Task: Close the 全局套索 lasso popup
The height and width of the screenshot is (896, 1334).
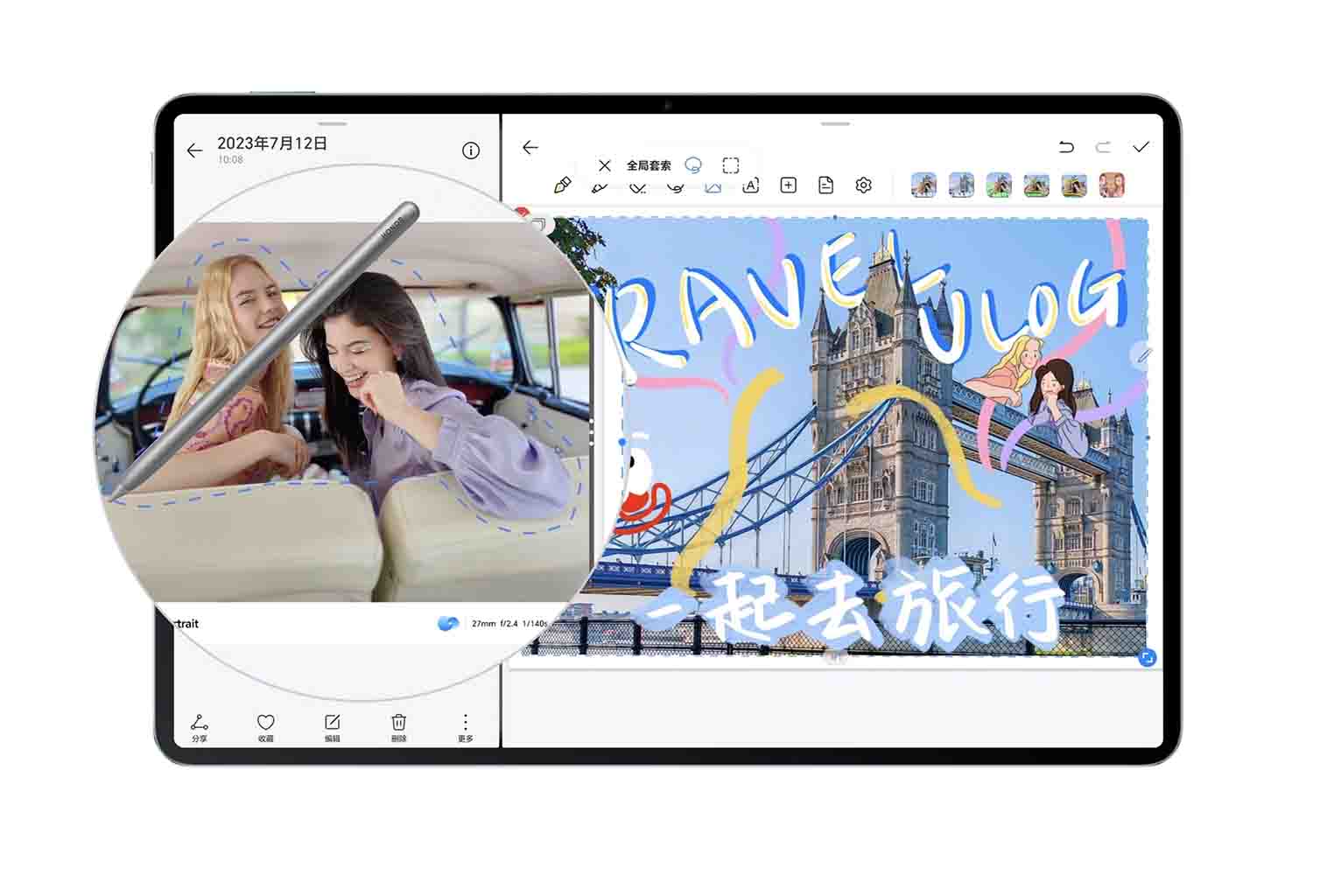Action: 604,164
